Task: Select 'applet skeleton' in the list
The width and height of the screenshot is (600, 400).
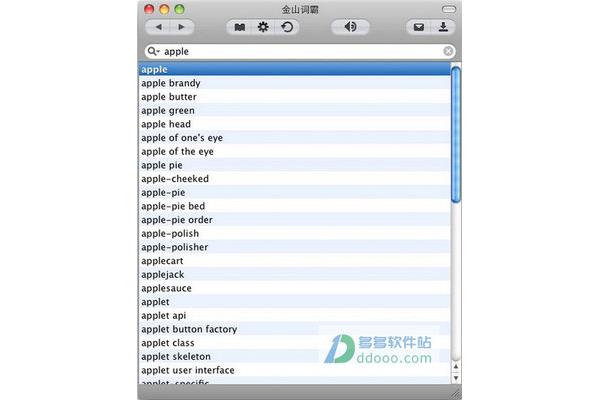Action: coord(295,357)
